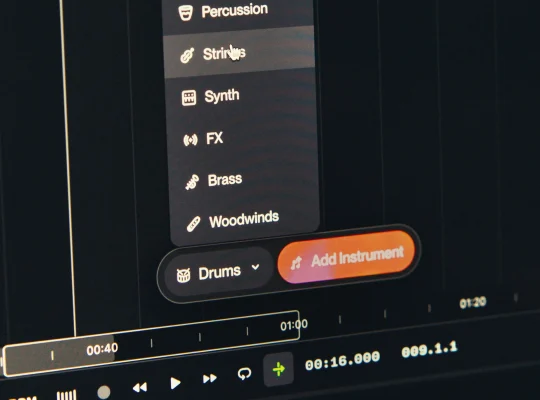The image size is (540, 400).
Task: Toggle the green snap button
Action: (x=279, y=369)
